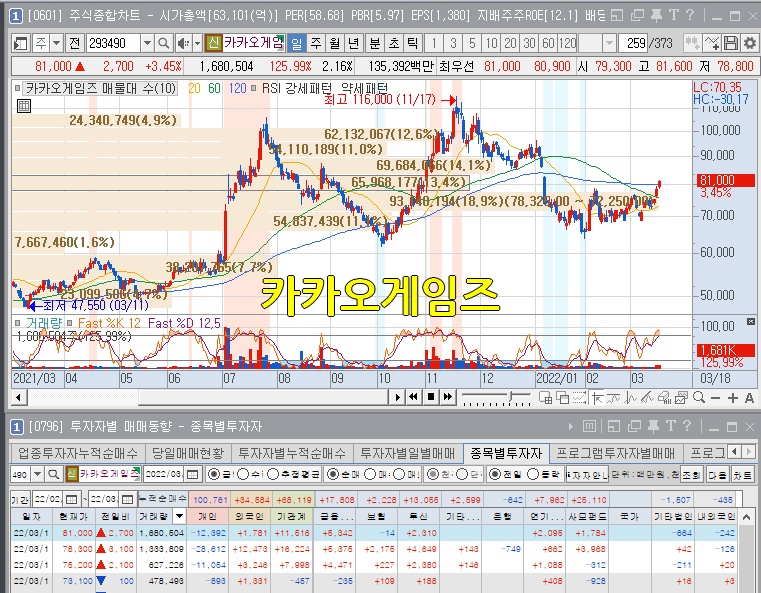Open the stock code 293490 dropdown
This screenshot has height=593, width=761.
pos(147,44)
